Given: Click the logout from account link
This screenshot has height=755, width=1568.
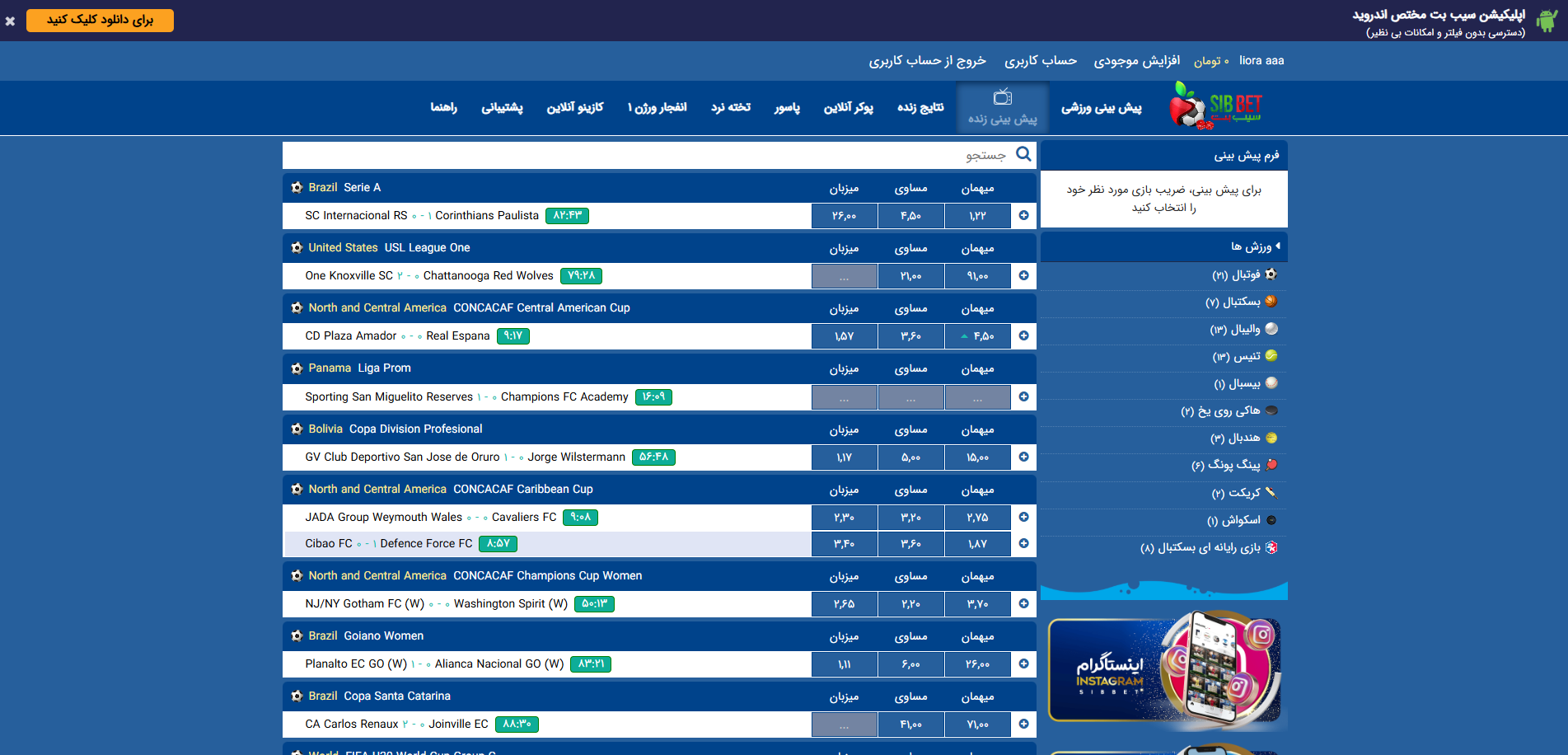Looking at the screenshot, I should pos(927,61).
